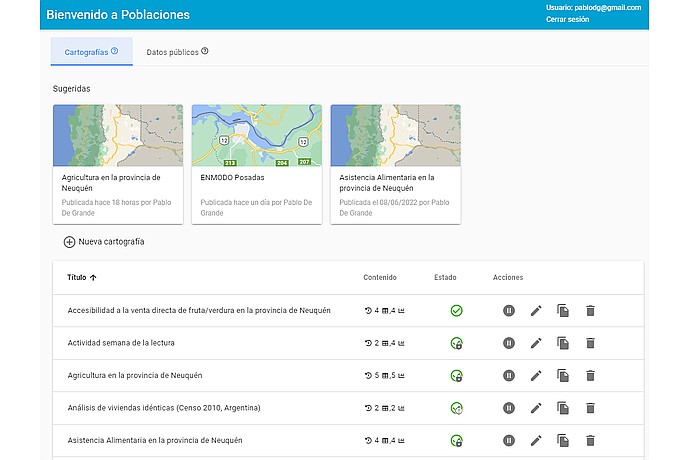Image resolution: width=690 pixels, height=460 pixels.
Task: Pause the Agricultura en la provincia de Neuquén row
Action: [509, 375]
